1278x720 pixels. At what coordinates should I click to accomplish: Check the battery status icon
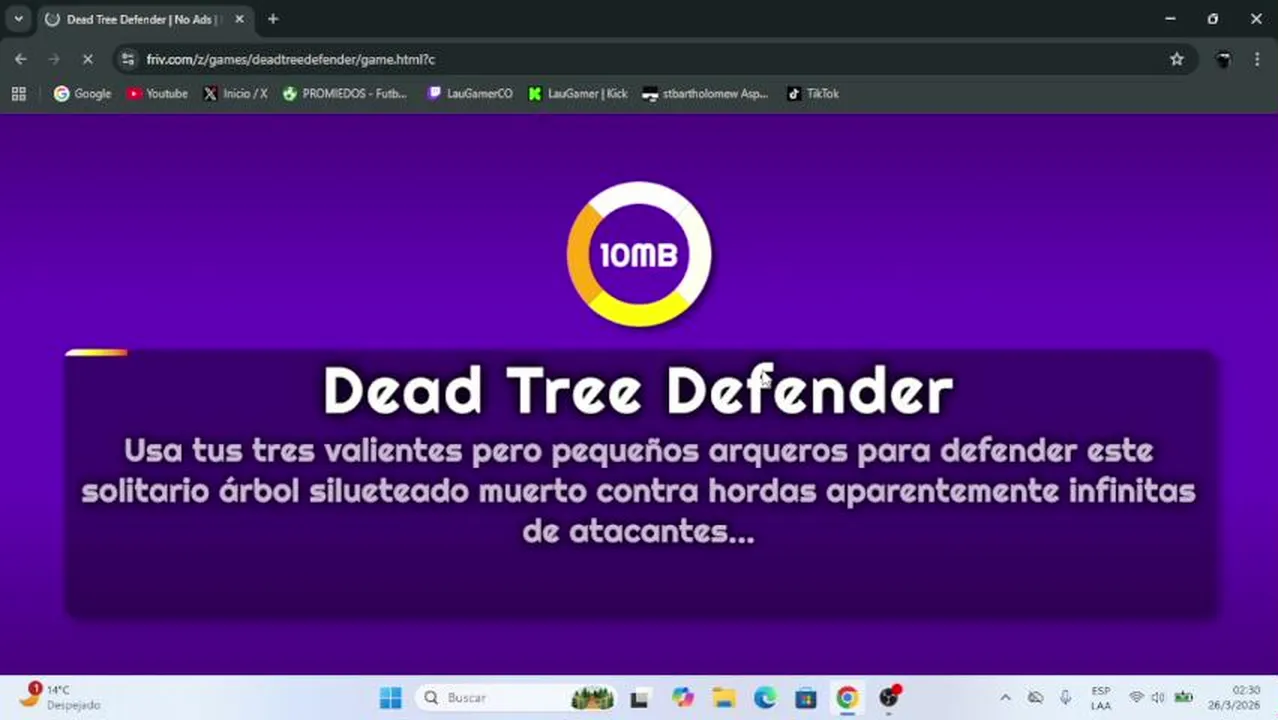pyautogui.click(x=1184, y=698)
